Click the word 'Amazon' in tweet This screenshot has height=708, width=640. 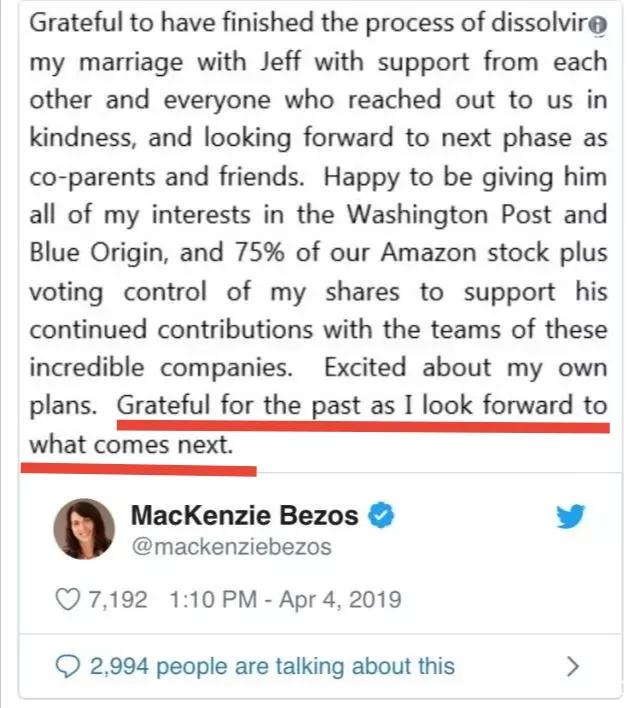click(x=429, y=252)
